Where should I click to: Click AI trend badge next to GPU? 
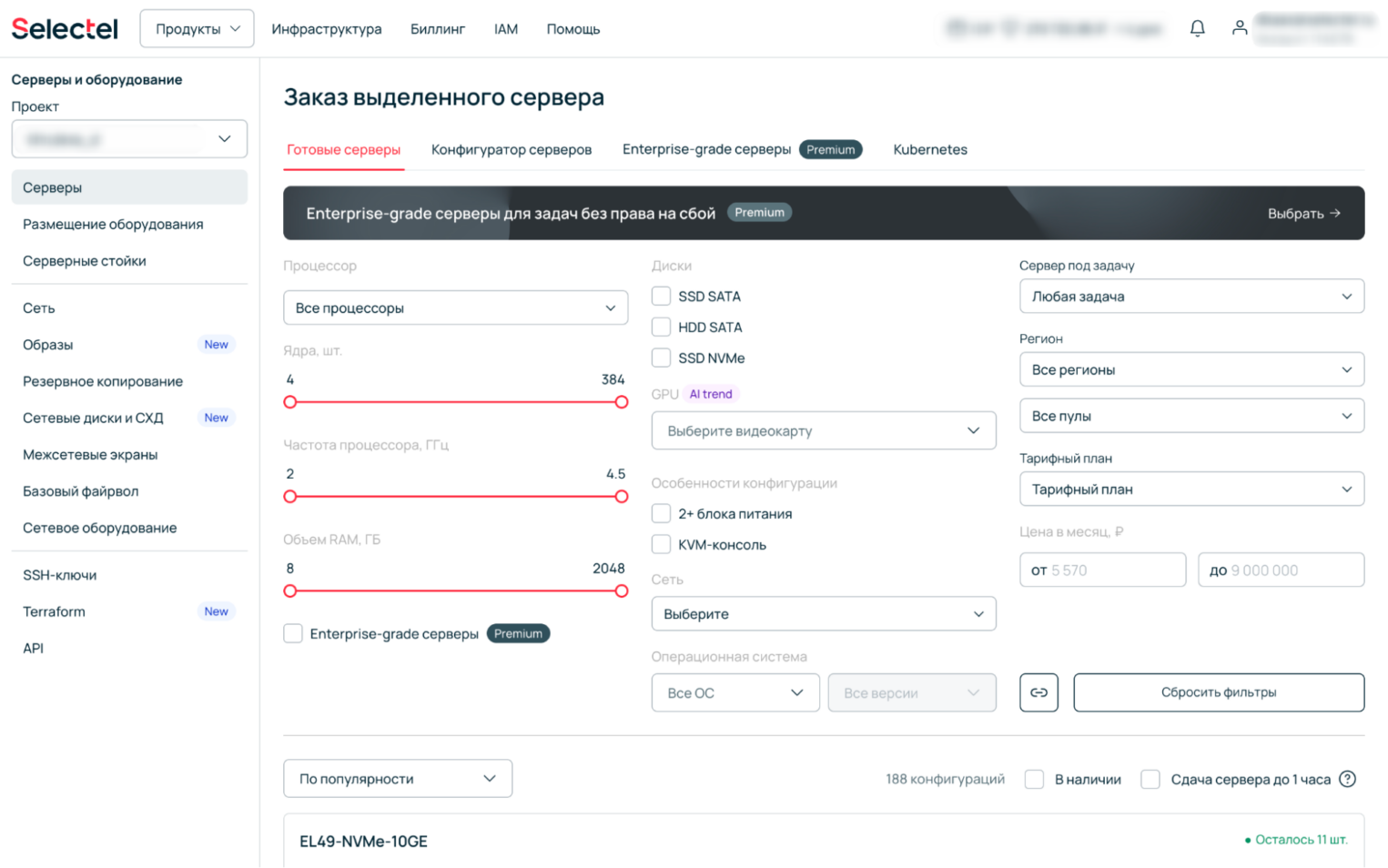coord(711,394)
